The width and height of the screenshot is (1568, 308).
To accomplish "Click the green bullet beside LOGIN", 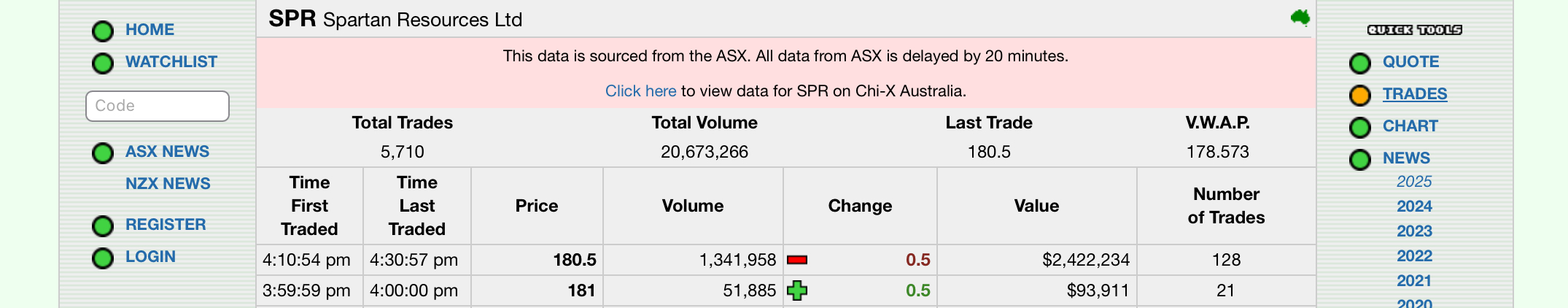I will (103, 258).
